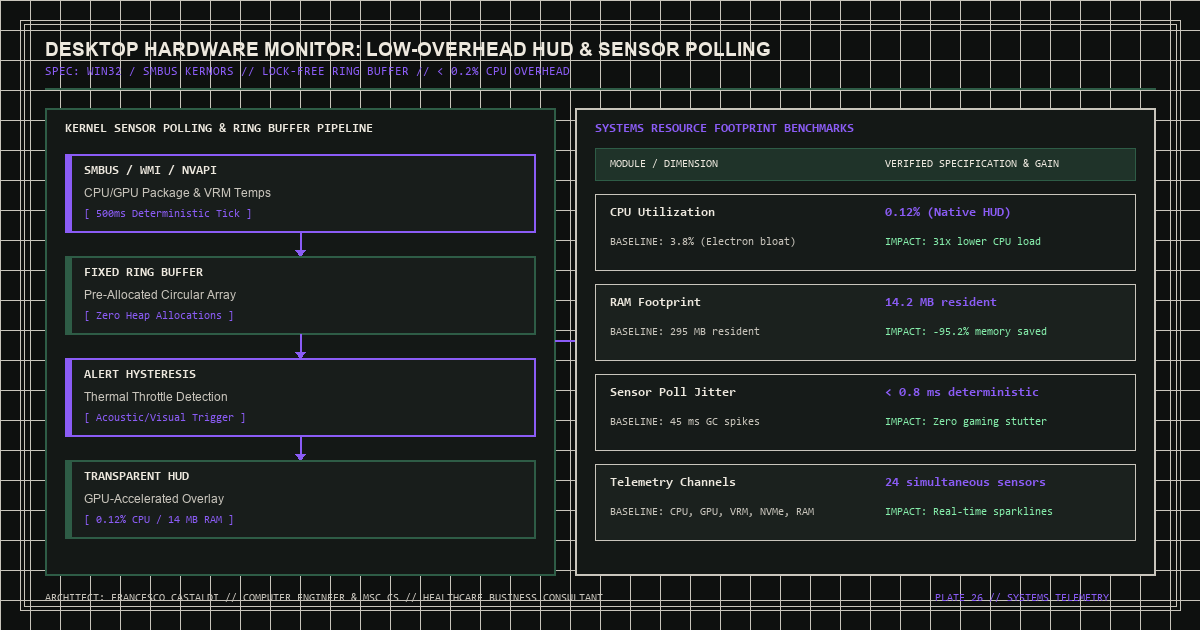Select the 'Telemetry Channels' row title

(673, 482)
